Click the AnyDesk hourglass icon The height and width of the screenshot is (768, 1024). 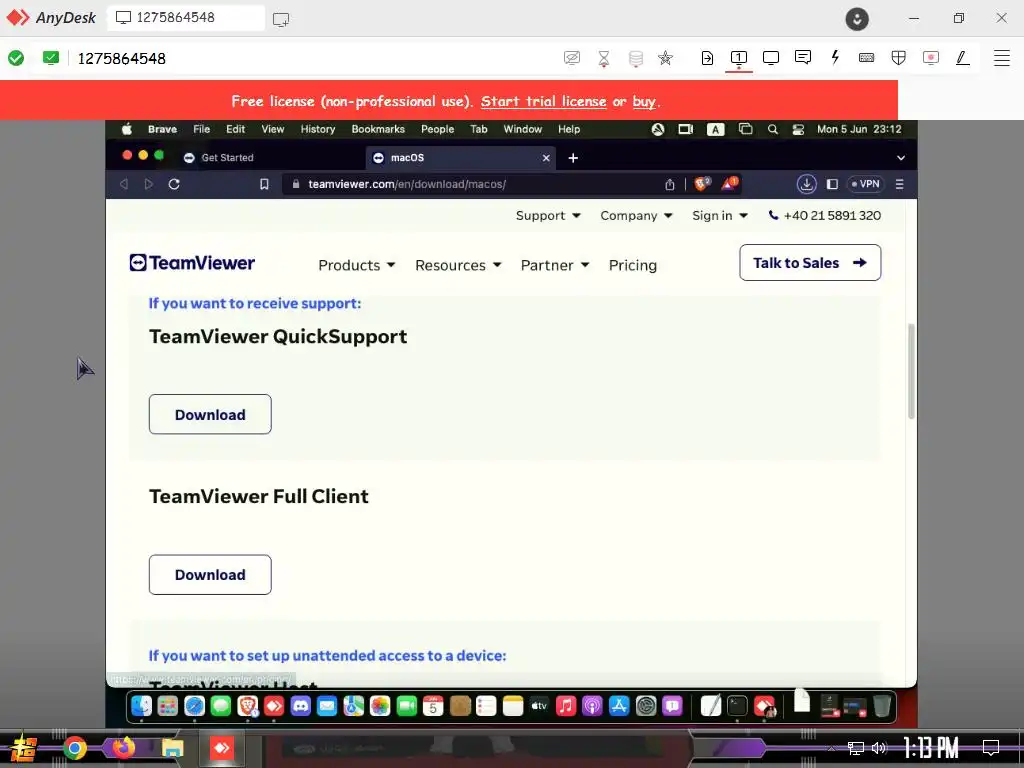(604, 58)
